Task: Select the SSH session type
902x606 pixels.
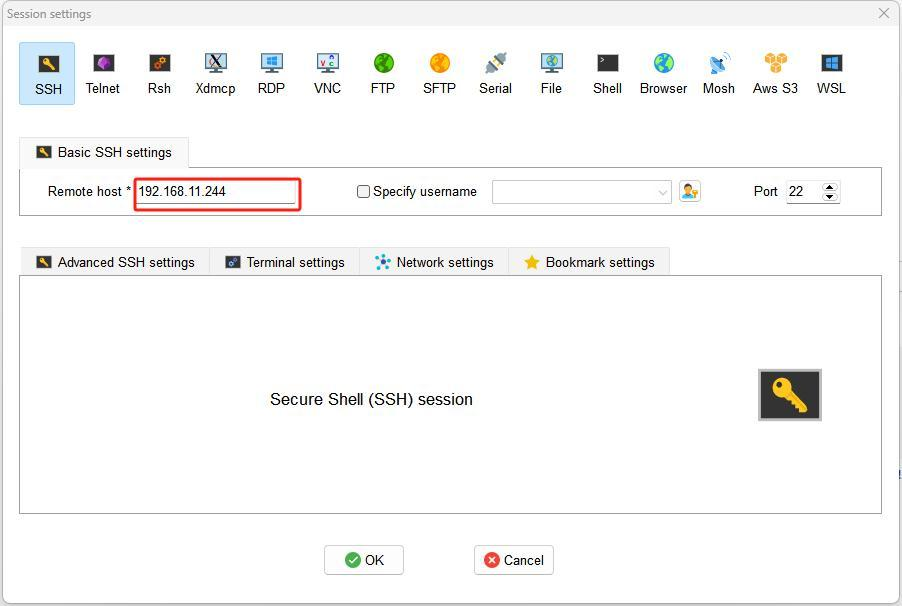Action: pyautogui.click(x=47, y=74)
